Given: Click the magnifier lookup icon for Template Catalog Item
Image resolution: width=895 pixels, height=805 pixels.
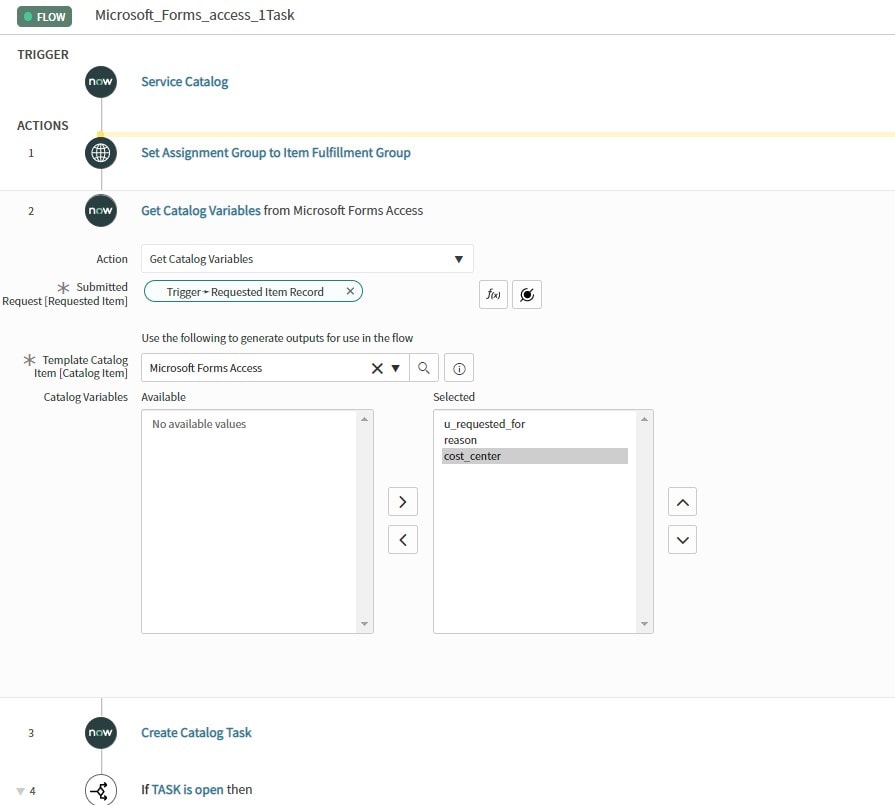Looking at the screenshot, I should (x=424, y=368).
